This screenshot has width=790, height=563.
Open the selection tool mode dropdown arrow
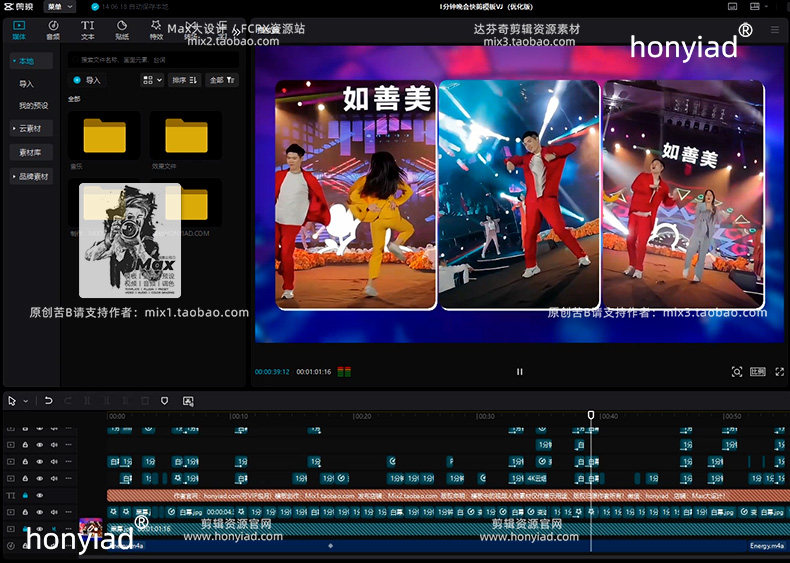point(26,401)
